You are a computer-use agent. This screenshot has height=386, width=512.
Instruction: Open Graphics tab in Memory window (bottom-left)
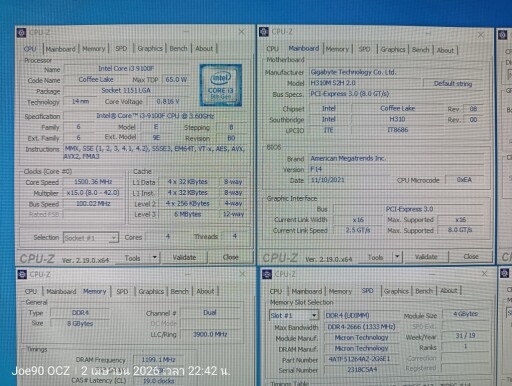[151, 291]
